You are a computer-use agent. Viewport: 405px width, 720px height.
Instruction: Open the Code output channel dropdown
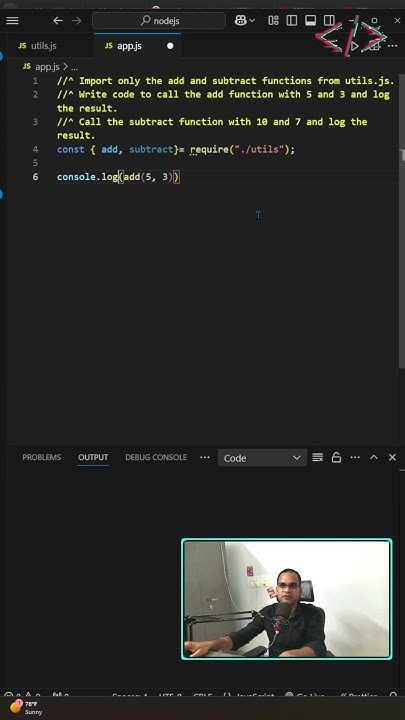pos(262,458)
